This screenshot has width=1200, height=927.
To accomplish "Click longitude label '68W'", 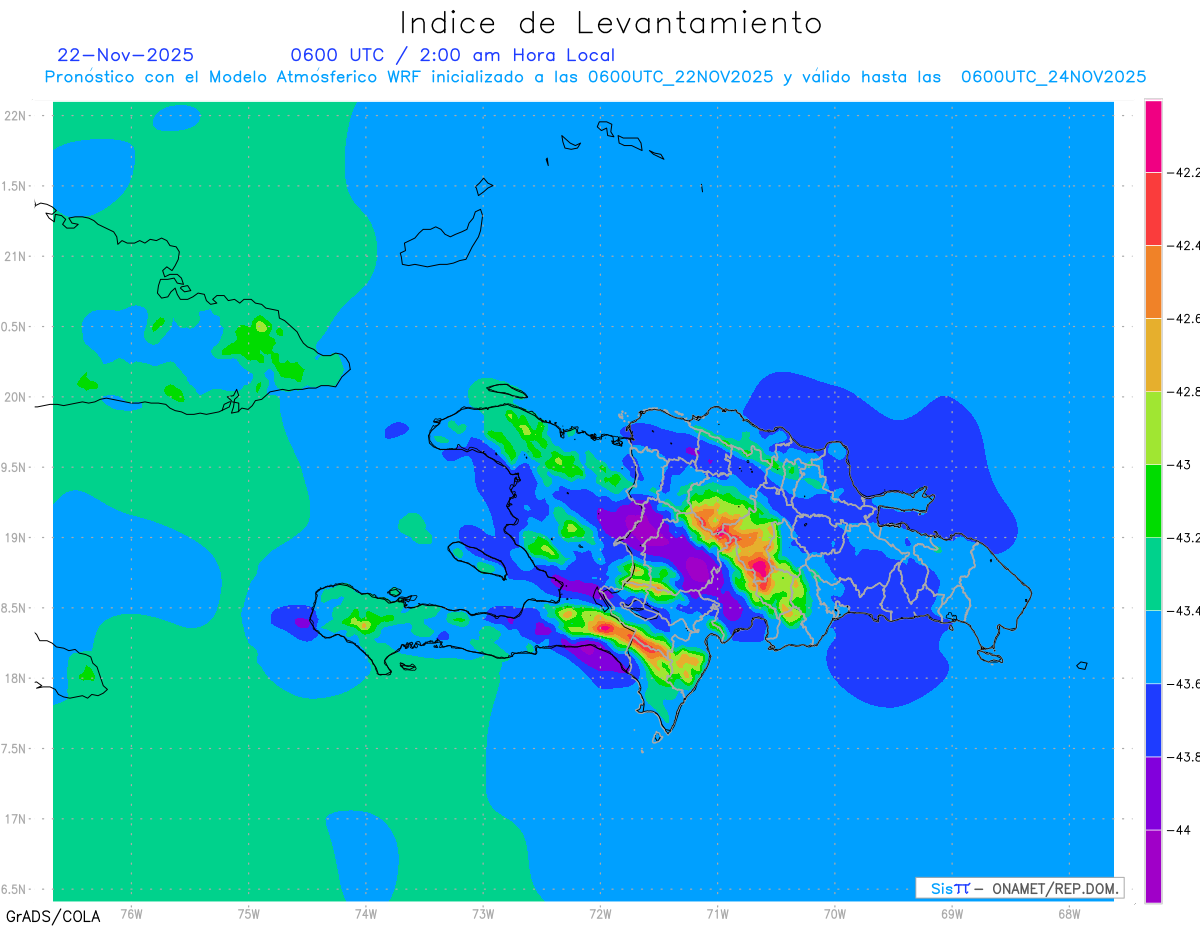I will pyautogui.click(x=1069, y=913).
